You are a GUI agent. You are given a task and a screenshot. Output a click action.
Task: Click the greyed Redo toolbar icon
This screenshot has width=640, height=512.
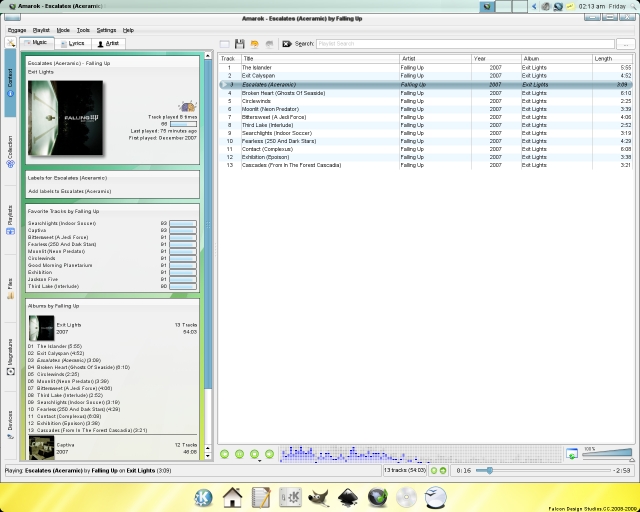tap(269, 44)
